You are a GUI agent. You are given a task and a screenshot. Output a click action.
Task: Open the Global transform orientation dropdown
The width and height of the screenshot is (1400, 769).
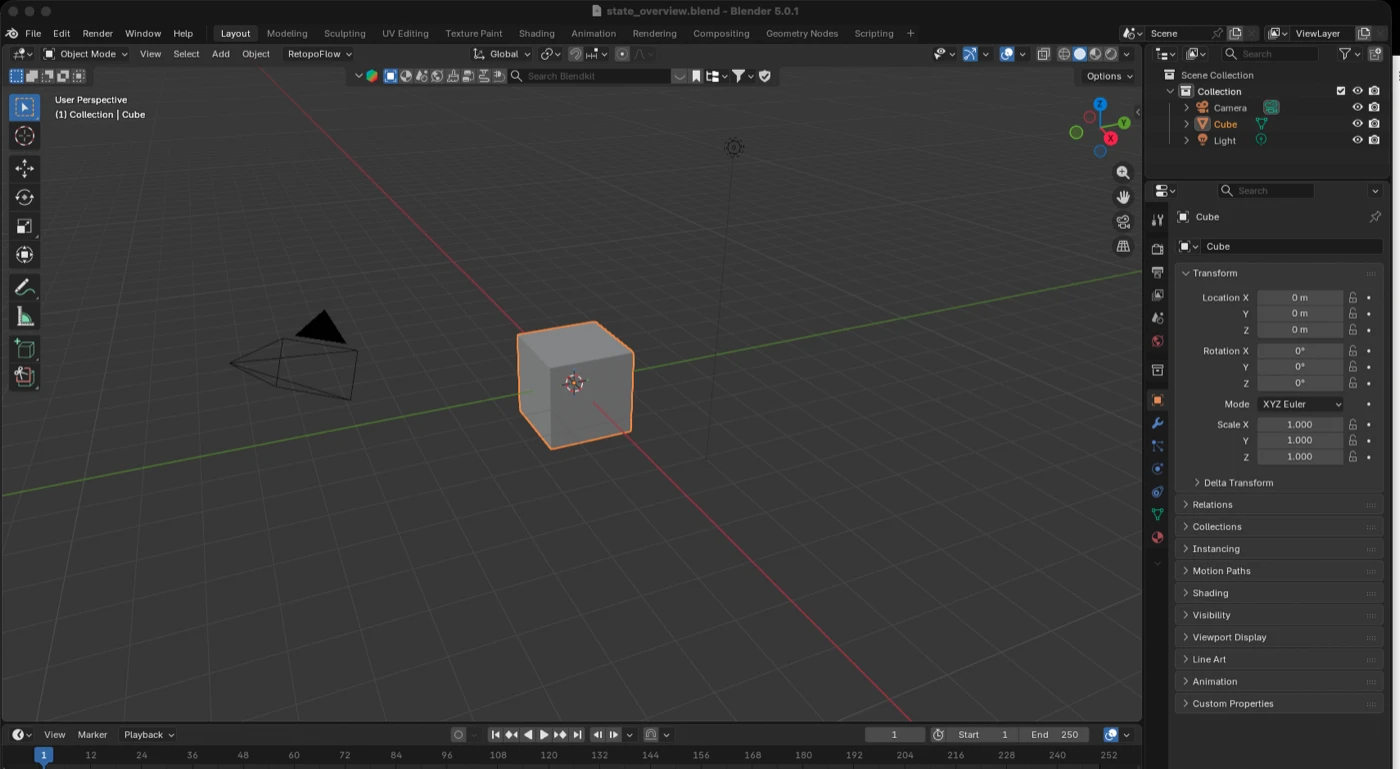point(502,54)
